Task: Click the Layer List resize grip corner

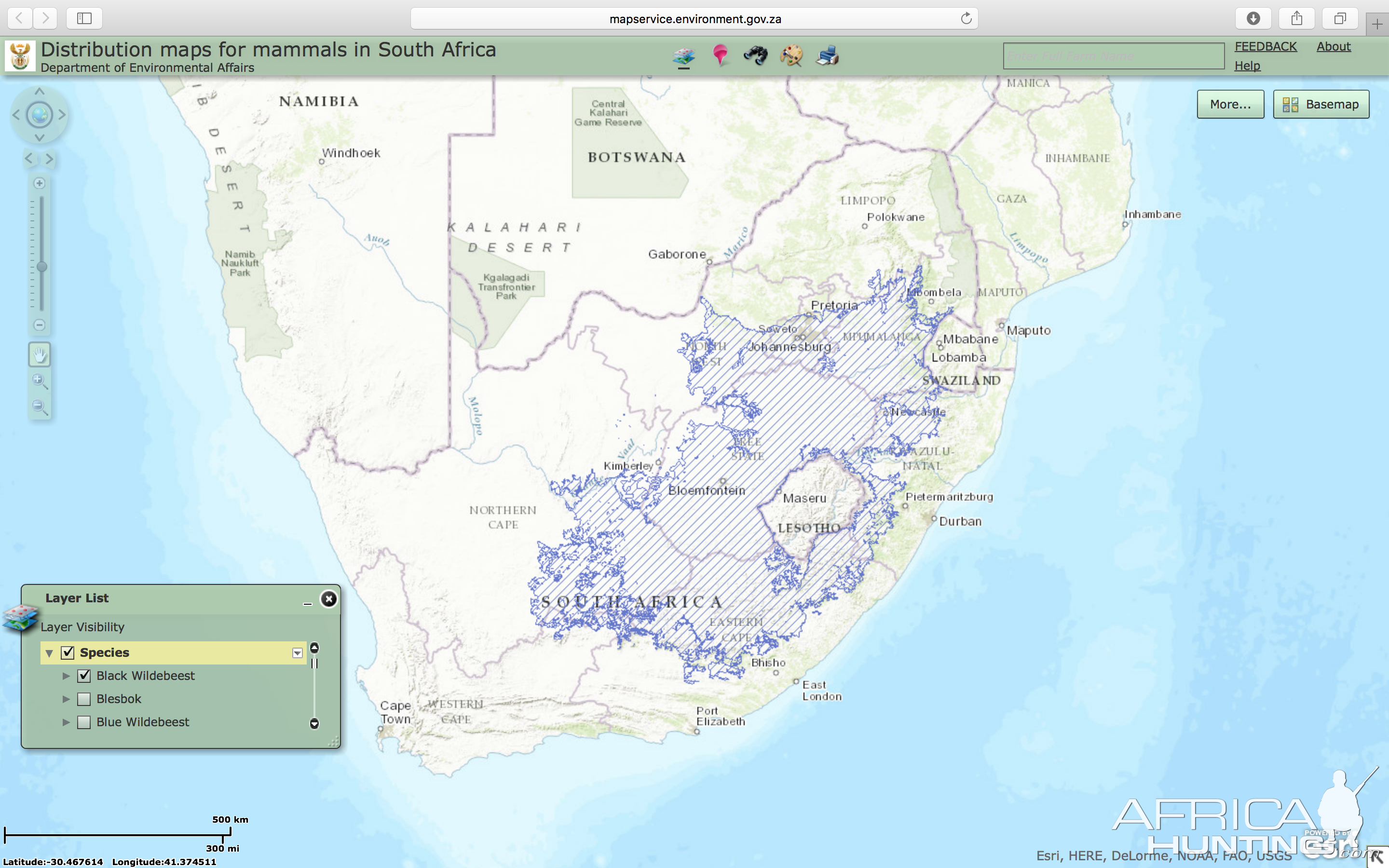Action: (x=333, y=742)
